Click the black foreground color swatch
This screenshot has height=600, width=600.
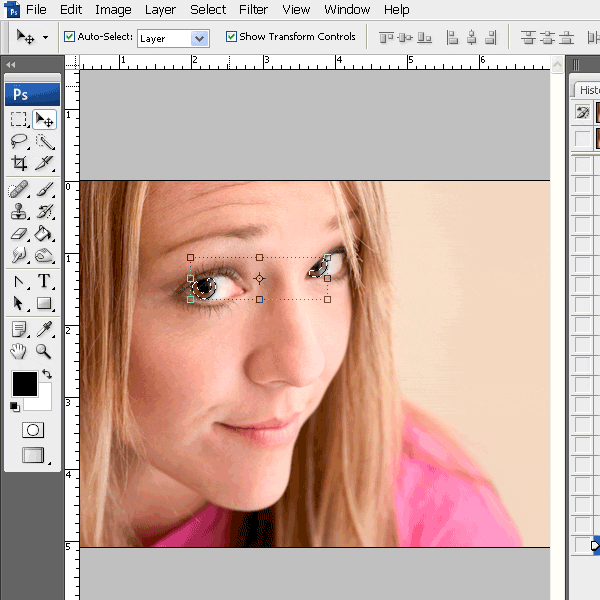tap(25, 383)
